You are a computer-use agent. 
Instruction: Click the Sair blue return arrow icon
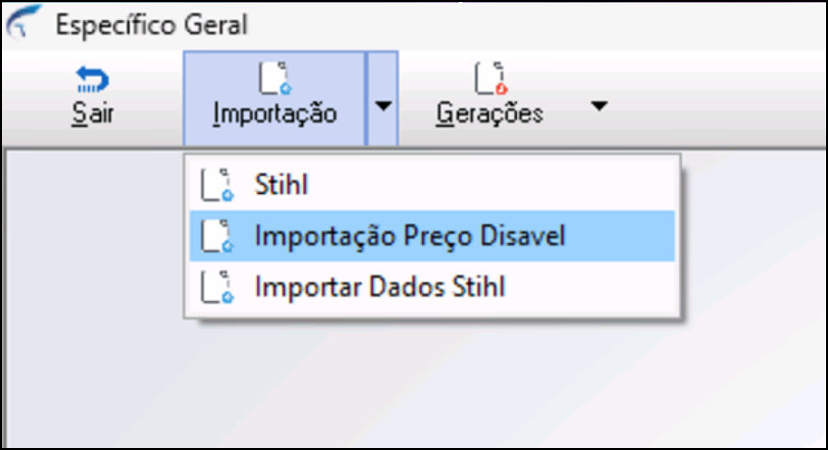tap(92, 80)
